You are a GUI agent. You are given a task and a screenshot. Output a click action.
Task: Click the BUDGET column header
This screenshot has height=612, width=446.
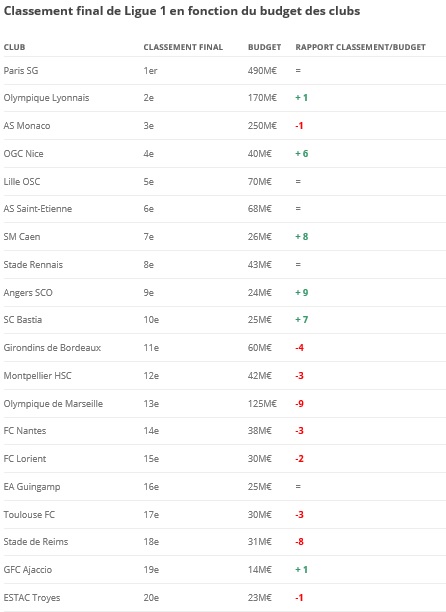[x=265, y=47]
